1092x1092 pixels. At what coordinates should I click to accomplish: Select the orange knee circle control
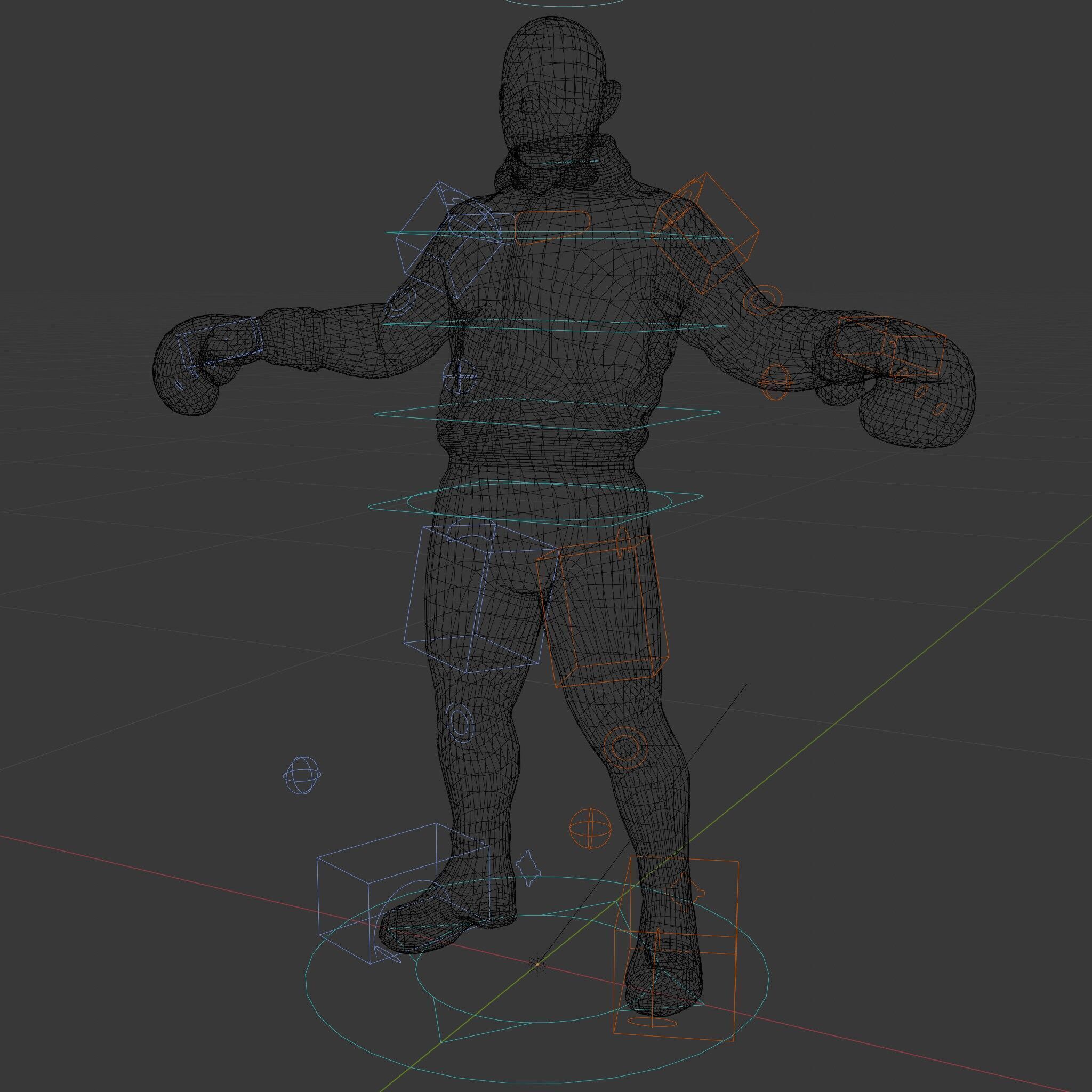click(624, 747)
